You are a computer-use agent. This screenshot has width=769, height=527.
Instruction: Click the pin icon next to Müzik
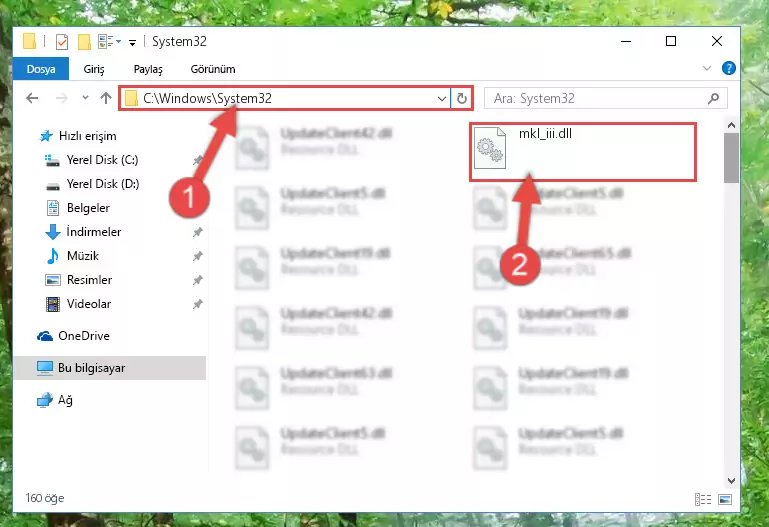click(197, 256)
